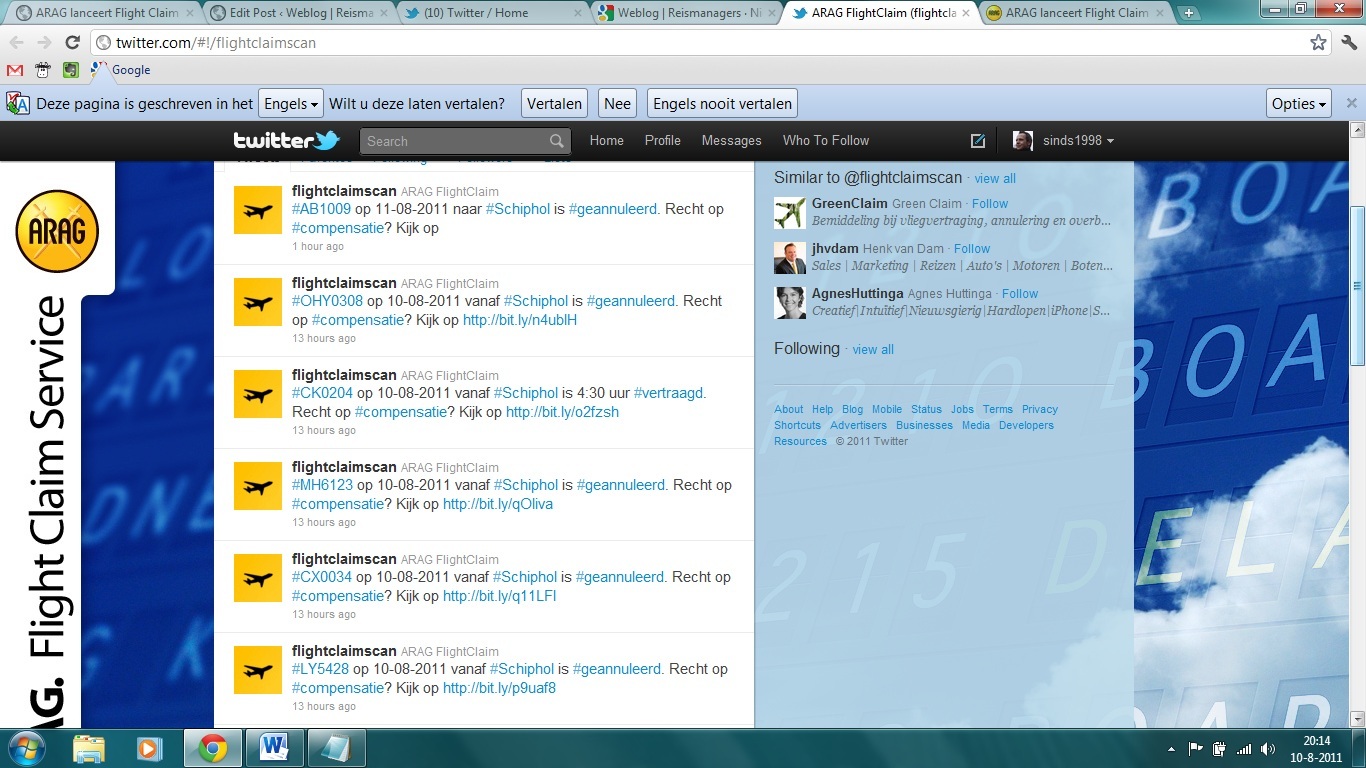Click plane avatar of #CX0034 tweet
Image resolution: width=1366 pixels, height=768 pixels.
click(x=258, y=578)
